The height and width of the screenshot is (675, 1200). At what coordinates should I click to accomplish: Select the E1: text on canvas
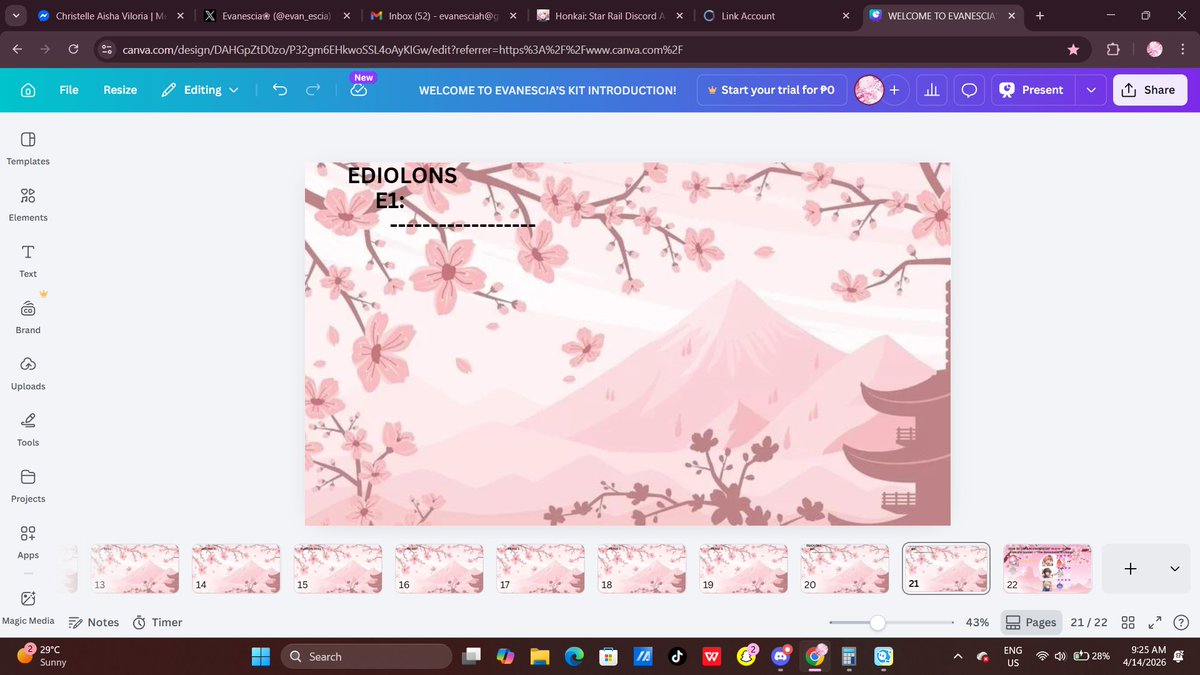click(x=390, y=201)
